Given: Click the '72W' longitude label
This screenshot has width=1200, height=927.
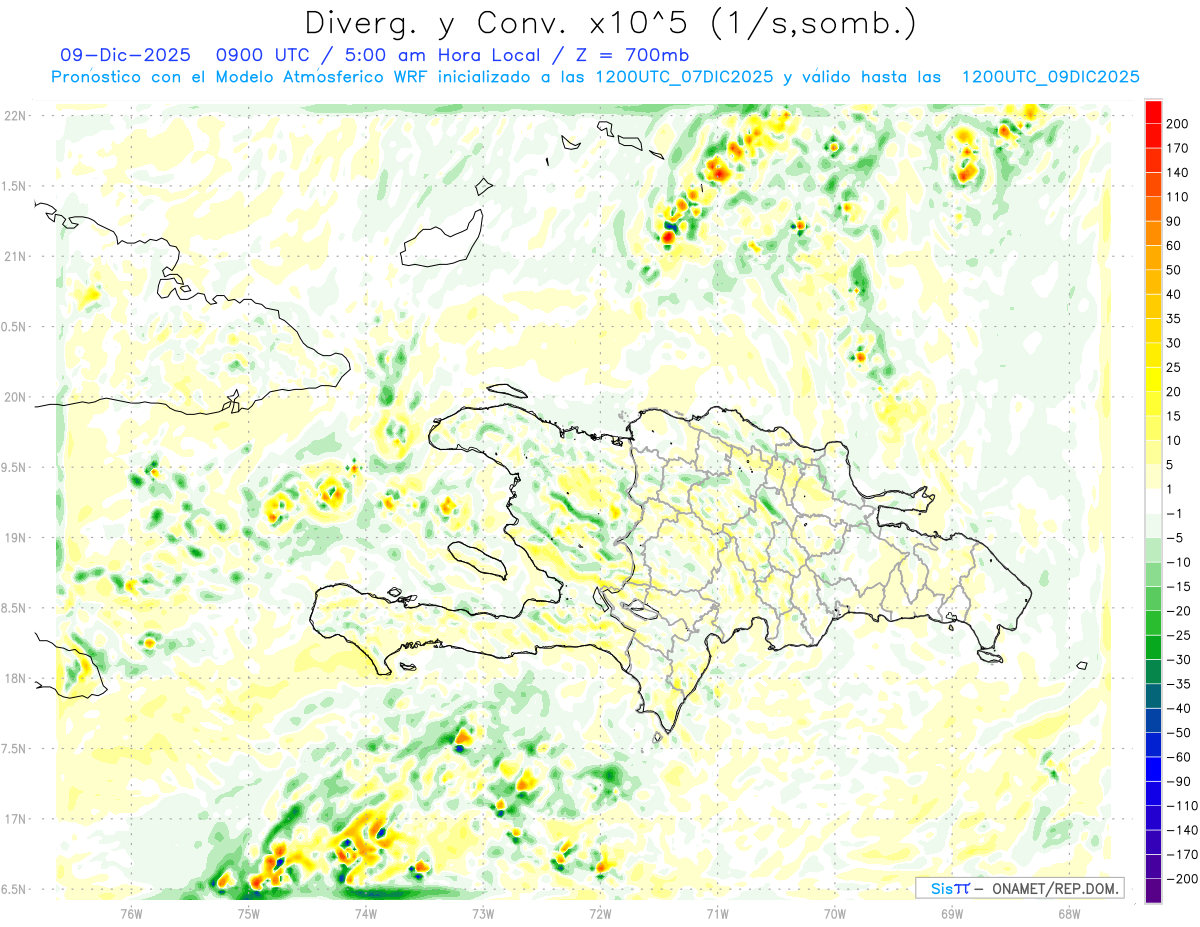Looking at the screenshot, I should pyautogui.click(x=600, y=914).
